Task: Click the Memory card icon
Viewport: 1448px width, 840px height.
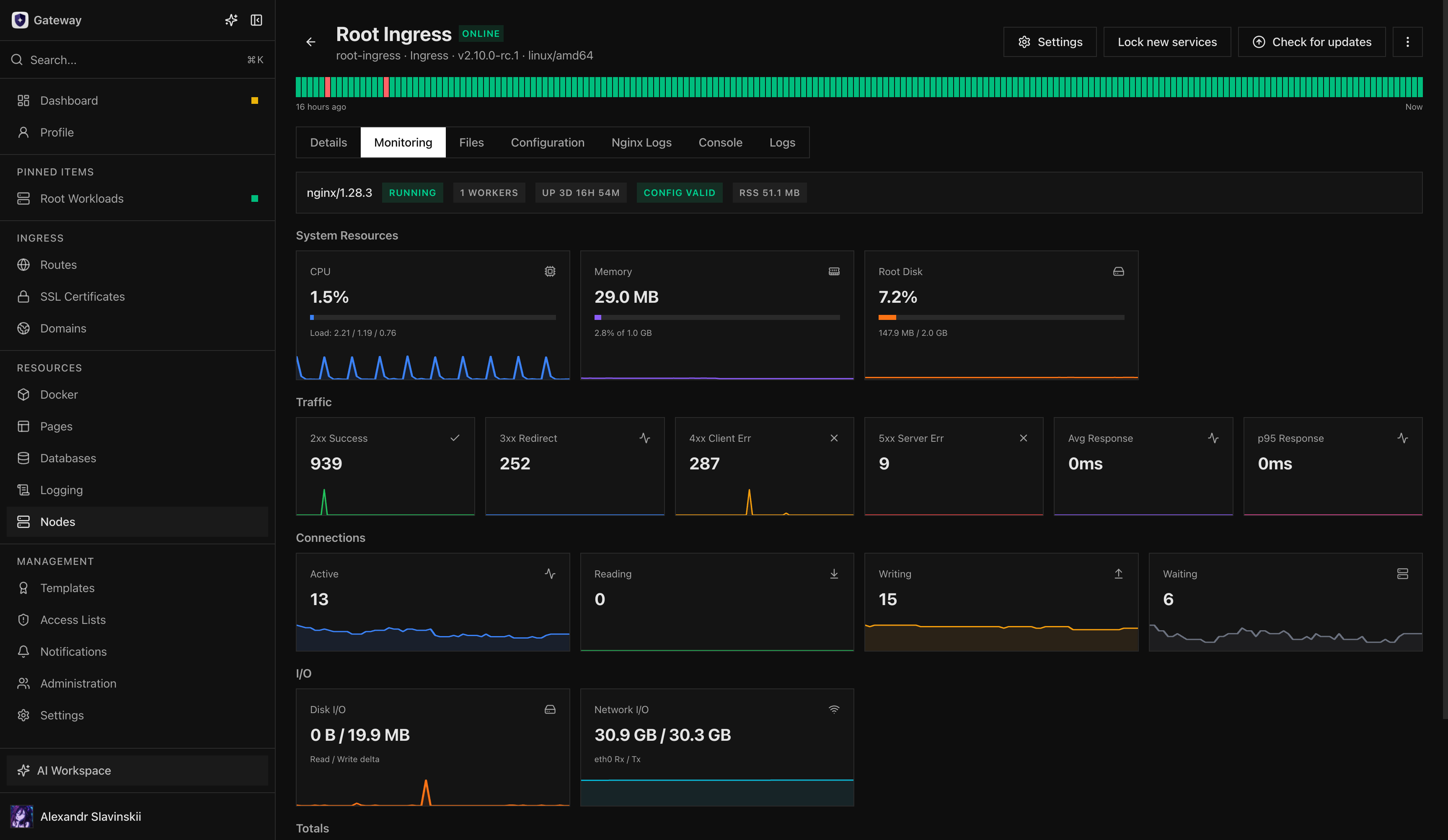Action: (x=834, y=272)
